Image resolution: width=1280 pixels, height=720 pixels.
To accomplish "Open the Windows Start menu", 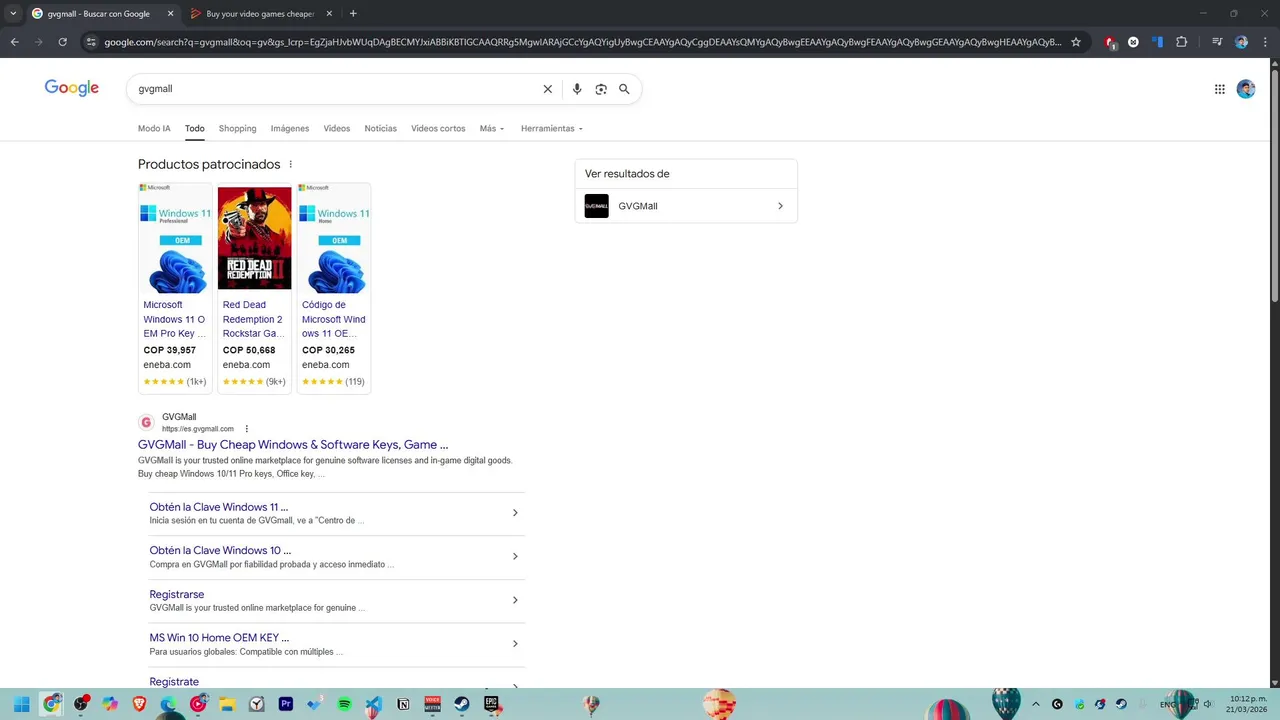I will 21,704.
